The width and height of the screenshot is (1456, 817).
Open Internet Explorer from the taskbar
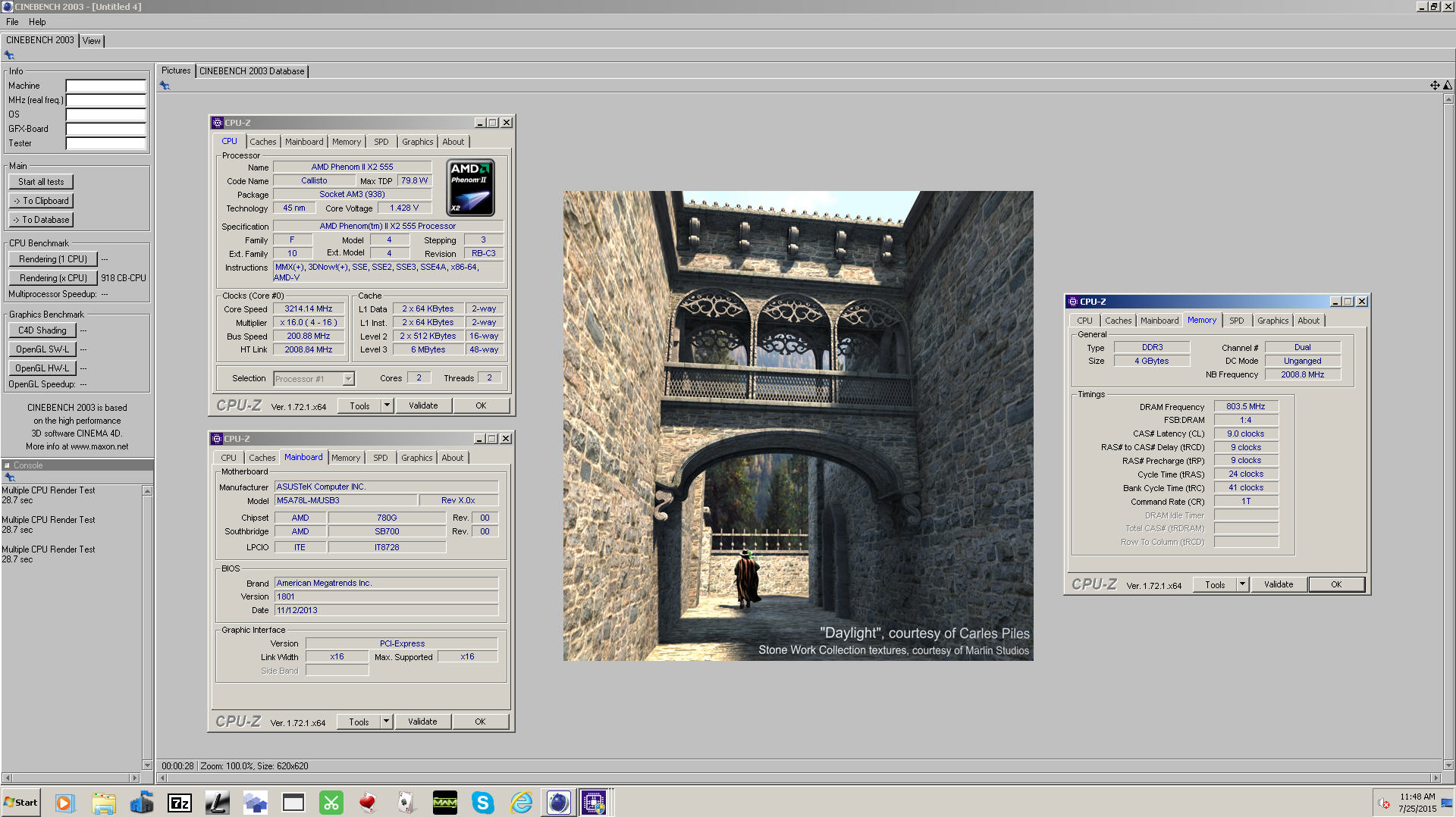coord(521,803)
